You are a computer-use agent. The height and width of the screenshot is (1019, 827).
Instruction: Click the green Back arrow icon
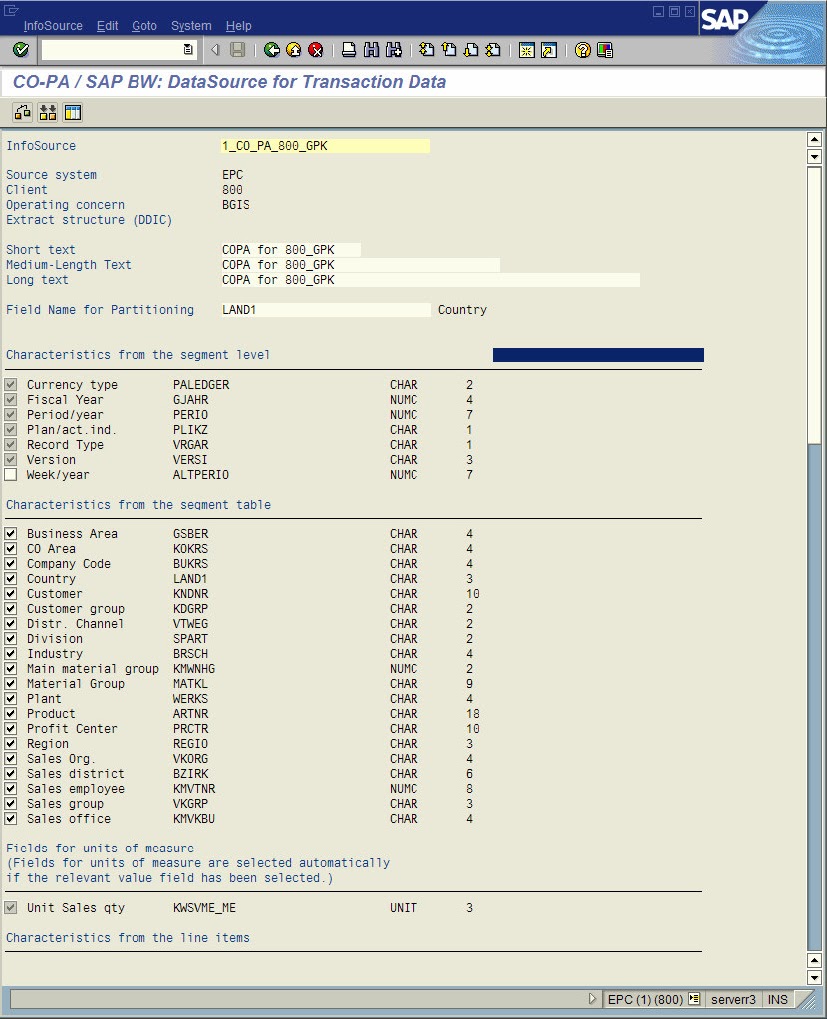(272, 50)
